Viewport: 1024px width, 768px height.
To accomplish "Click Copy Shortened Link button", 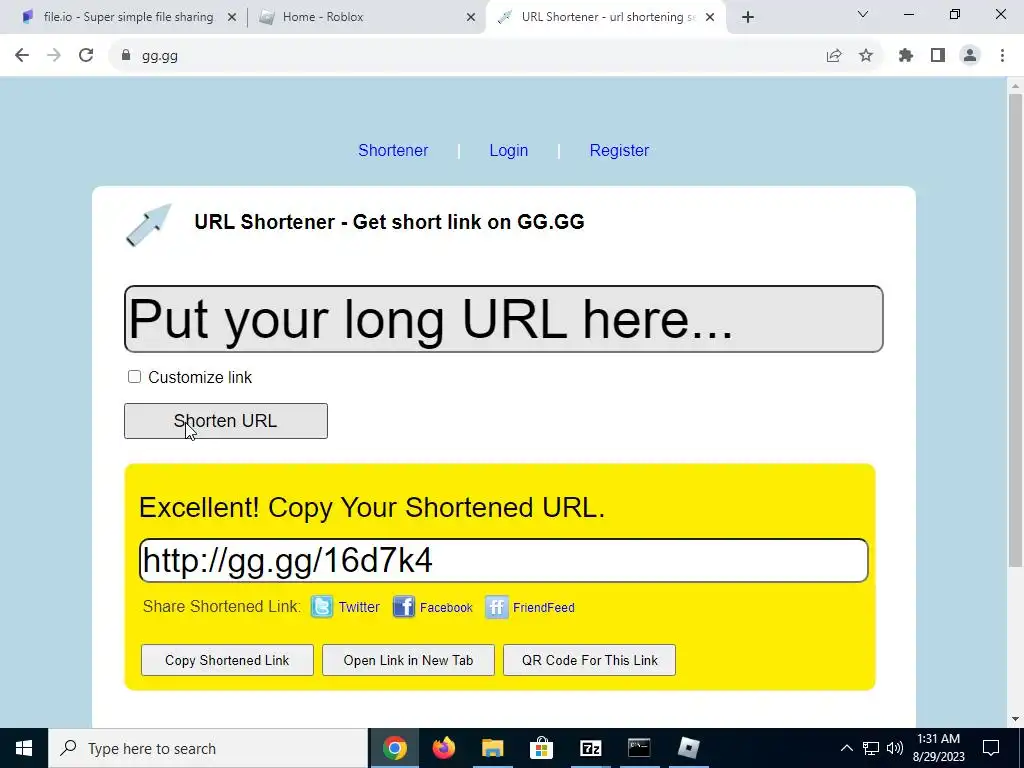I will pyautogui.click(x=227, y=660).
